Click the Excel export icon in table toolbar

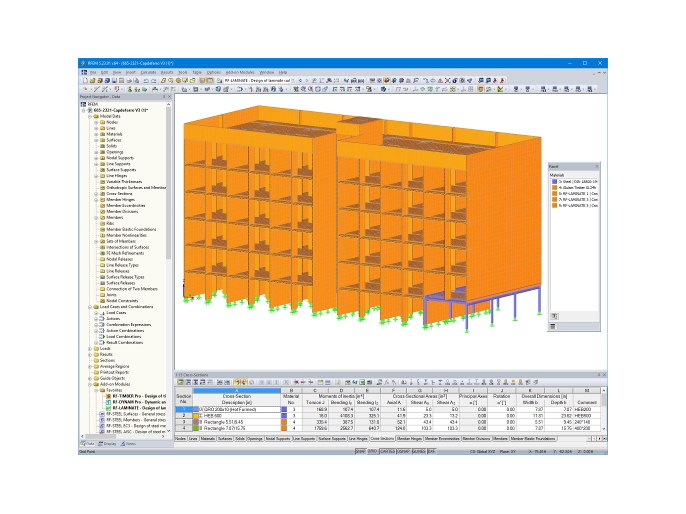click(362, 382)
